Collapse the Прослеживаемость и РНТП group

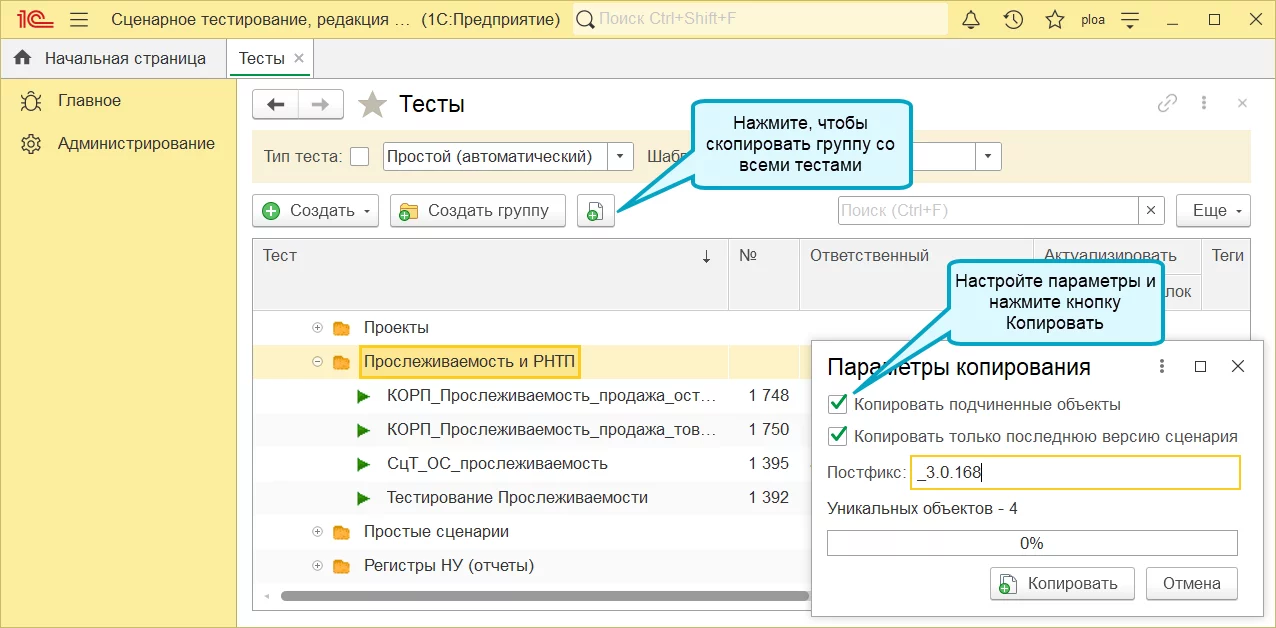(x=318, y=361)
